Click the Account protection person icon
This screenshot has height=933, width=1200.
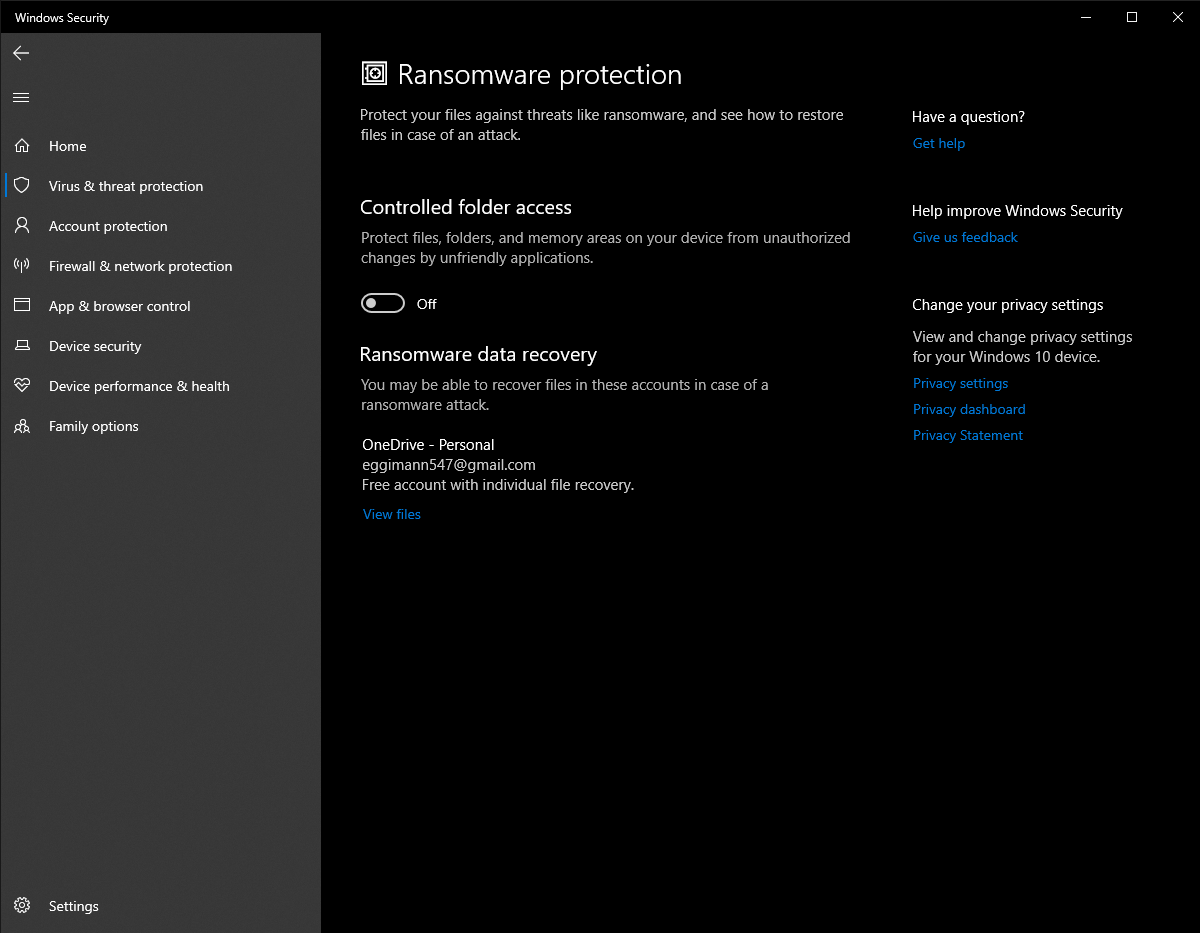tap(22, 226)
